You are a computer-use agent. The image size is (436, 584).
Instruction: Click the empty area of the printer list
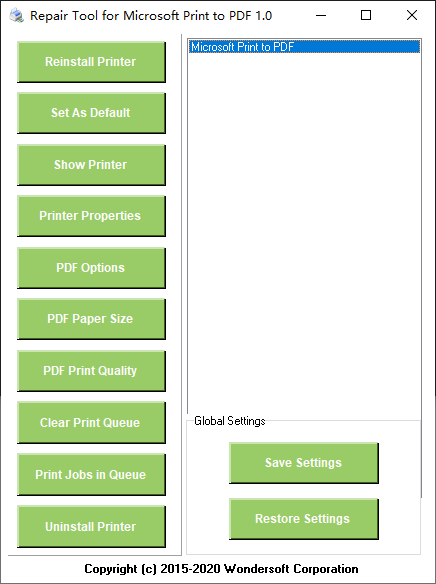click(304, 231)
